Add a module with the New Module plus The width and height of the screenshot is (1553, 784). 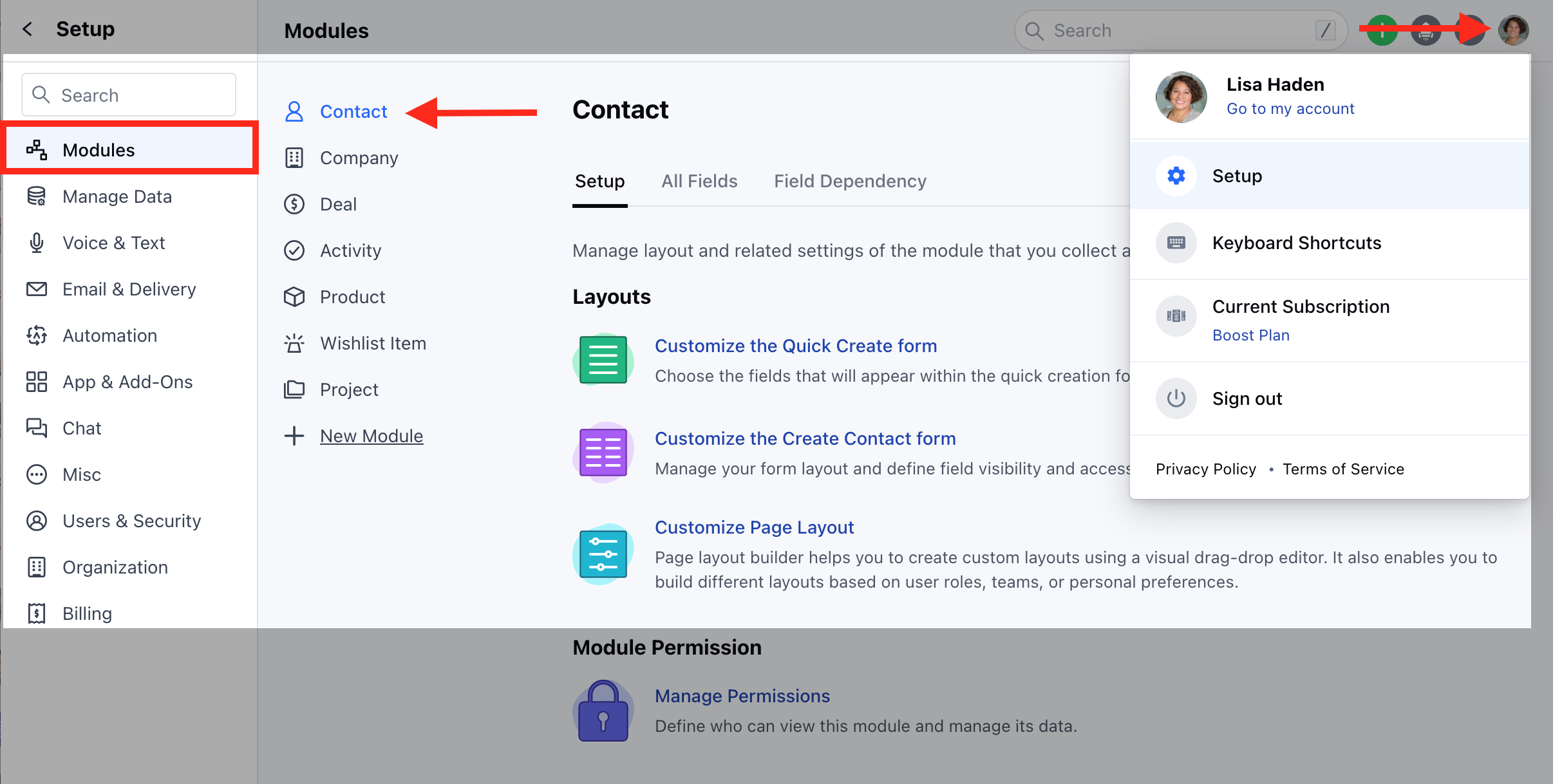click(294, 436)
